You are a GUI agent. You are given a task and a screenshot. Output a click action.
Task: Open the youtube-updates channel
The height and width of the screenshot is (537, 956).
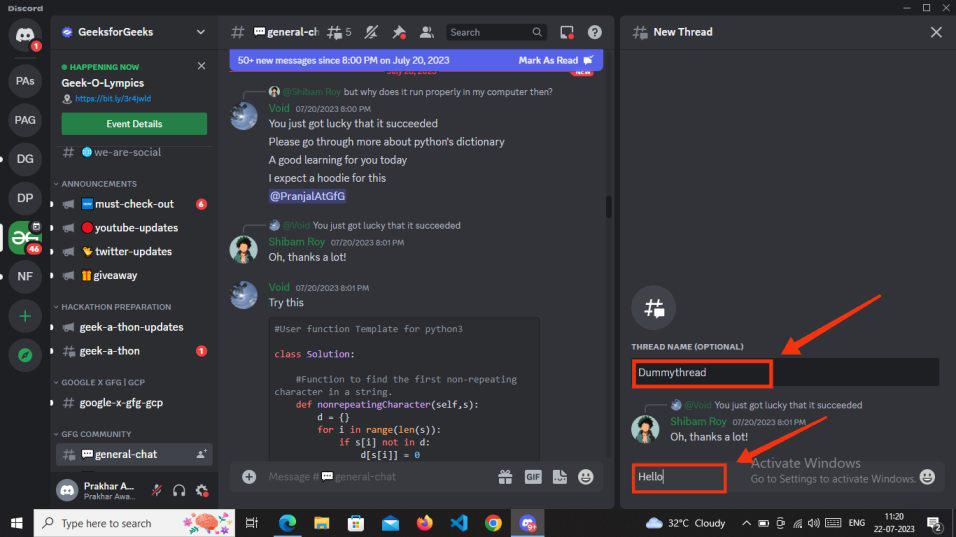point(134,228)
